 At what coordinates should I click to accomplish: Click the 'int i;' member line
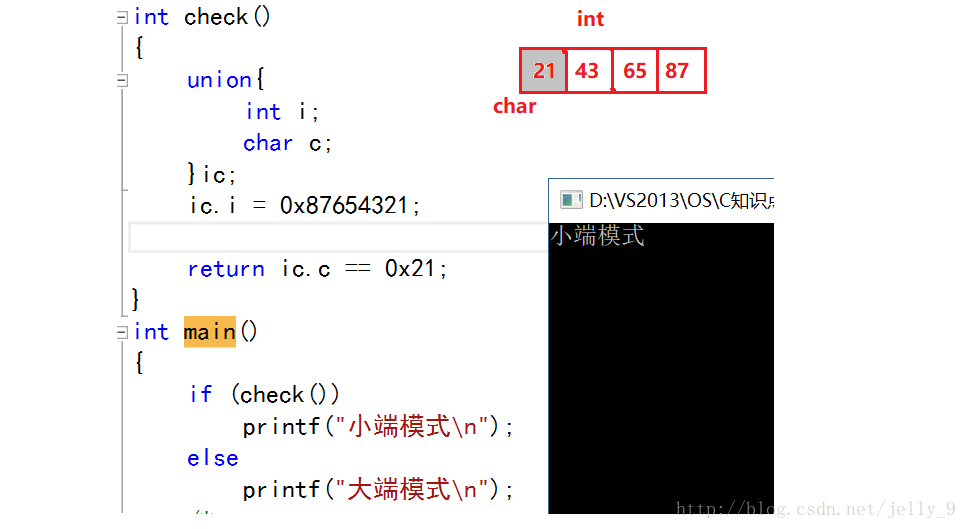click(x=282, y=112)
